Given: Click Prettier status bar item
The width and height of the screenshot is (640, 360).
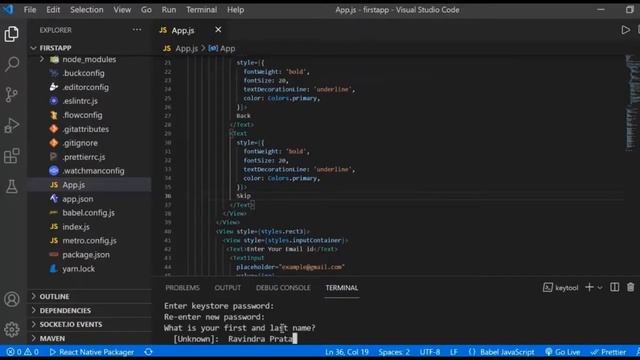Looking at the screenshot, I should coord(608,352).
